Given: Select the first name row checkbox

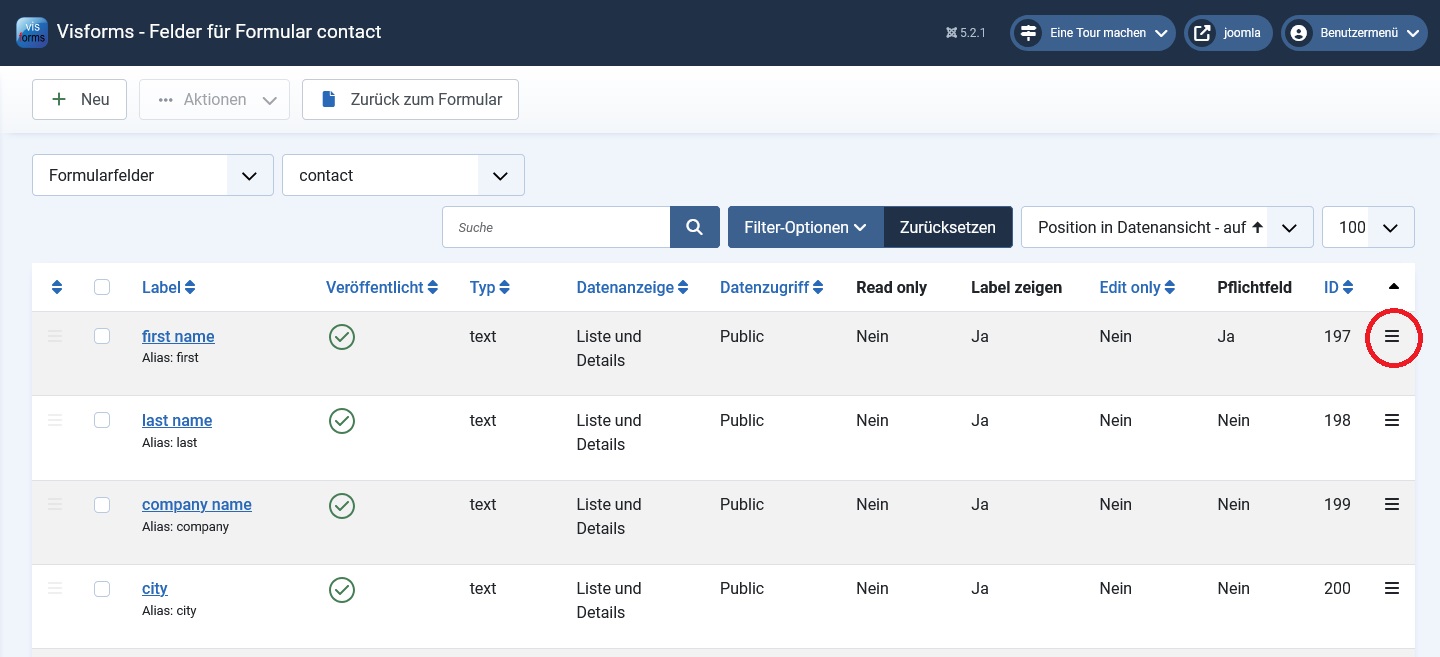Looking at the screenshot, I should tap(102, 337).
